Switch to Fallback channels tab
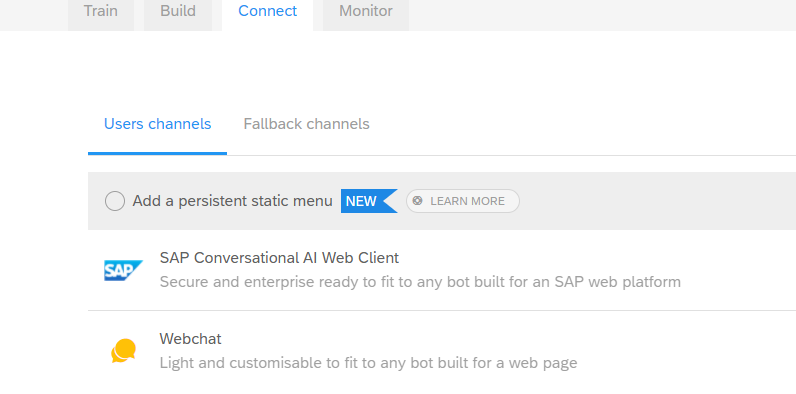 pyautogui.click(x=307, y=124)
